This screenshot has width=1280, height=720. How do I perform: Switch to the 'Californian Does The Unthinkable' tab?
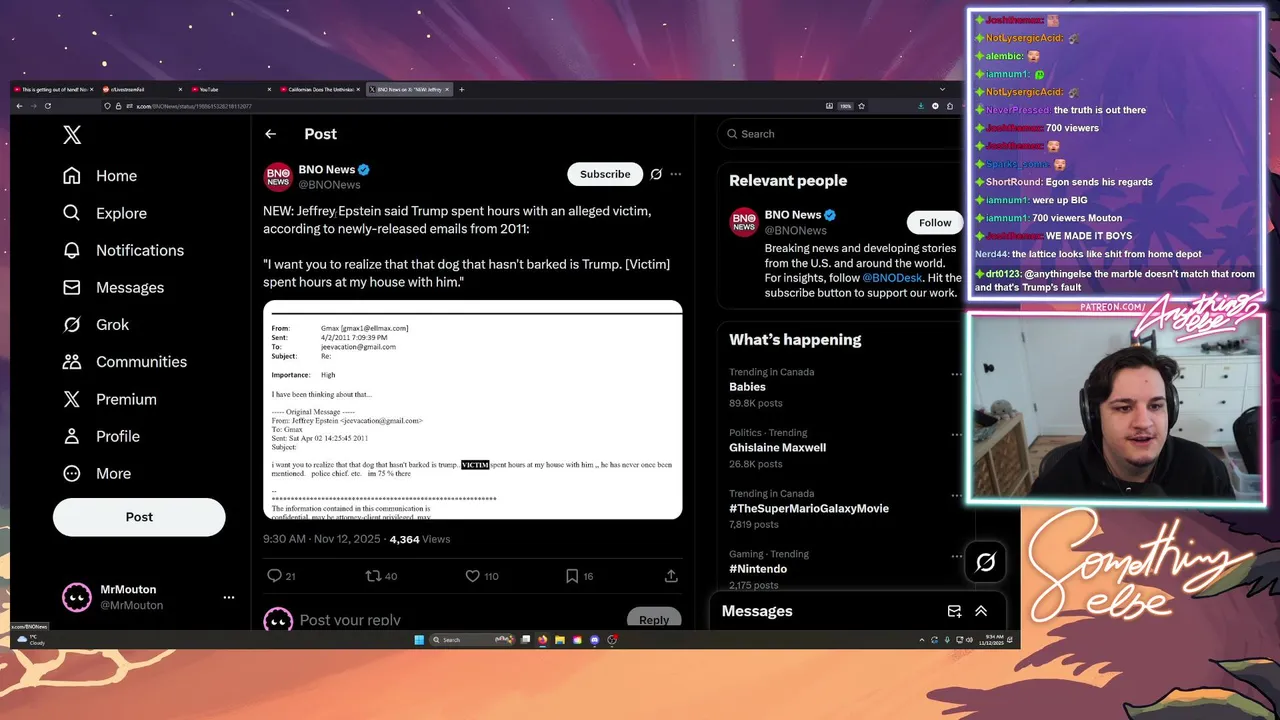coord(321,89)
